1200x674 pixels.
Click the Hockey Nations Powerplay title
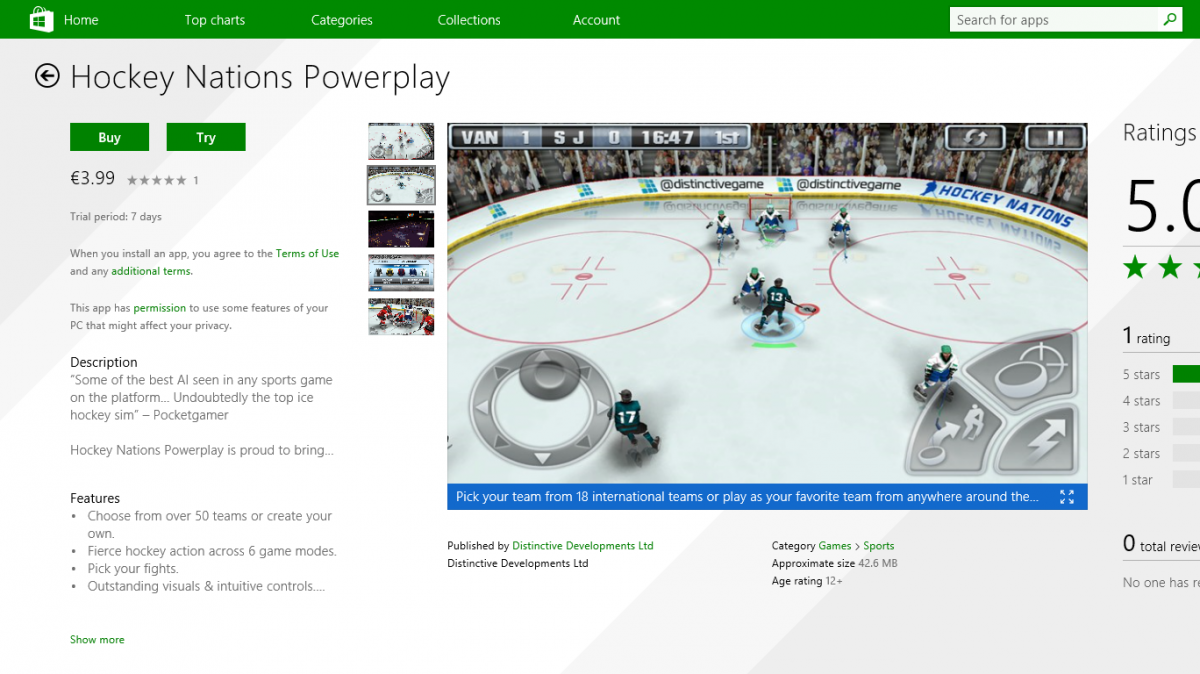click(260, 77)
